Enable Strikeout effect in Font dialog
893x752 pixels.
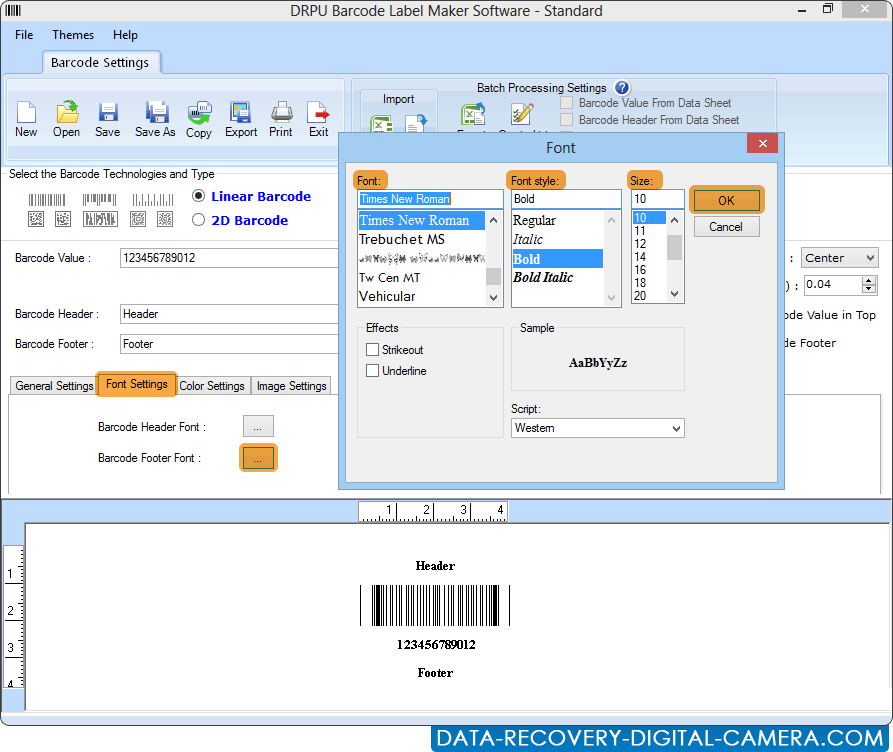click(373, 349)
